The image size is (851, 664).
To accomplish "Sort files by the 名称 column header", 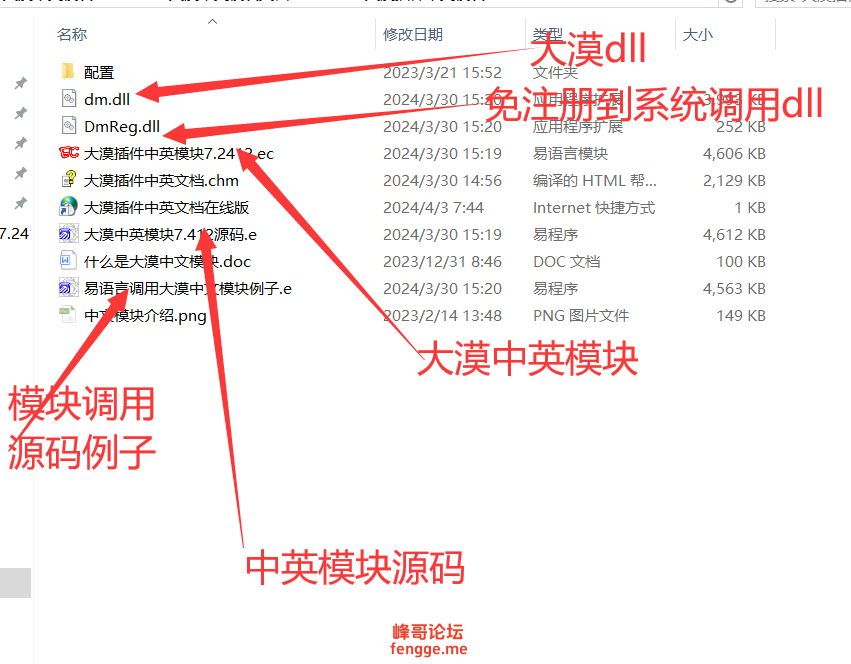I will tap(72, 35).
